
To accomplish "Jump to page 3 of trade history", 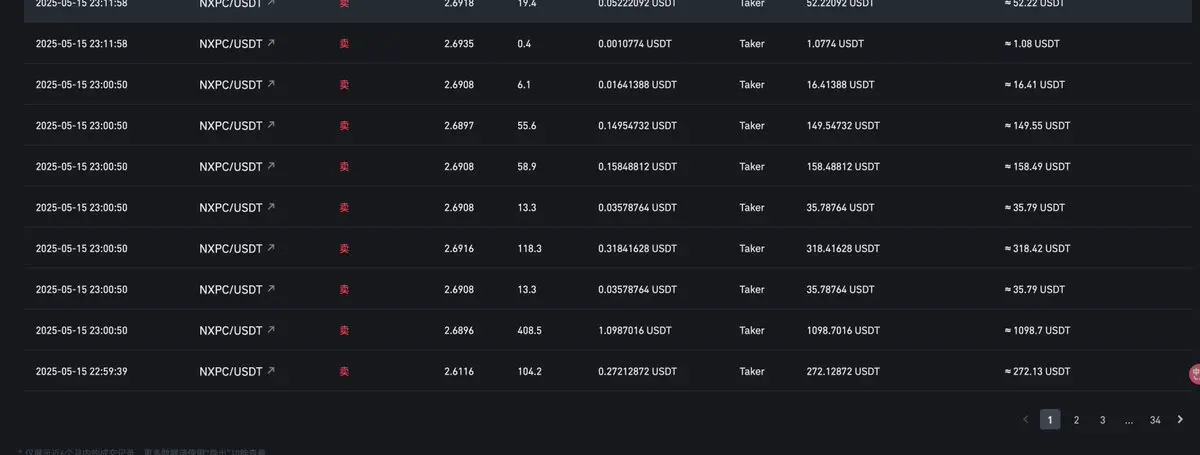I will (1102, 420).
